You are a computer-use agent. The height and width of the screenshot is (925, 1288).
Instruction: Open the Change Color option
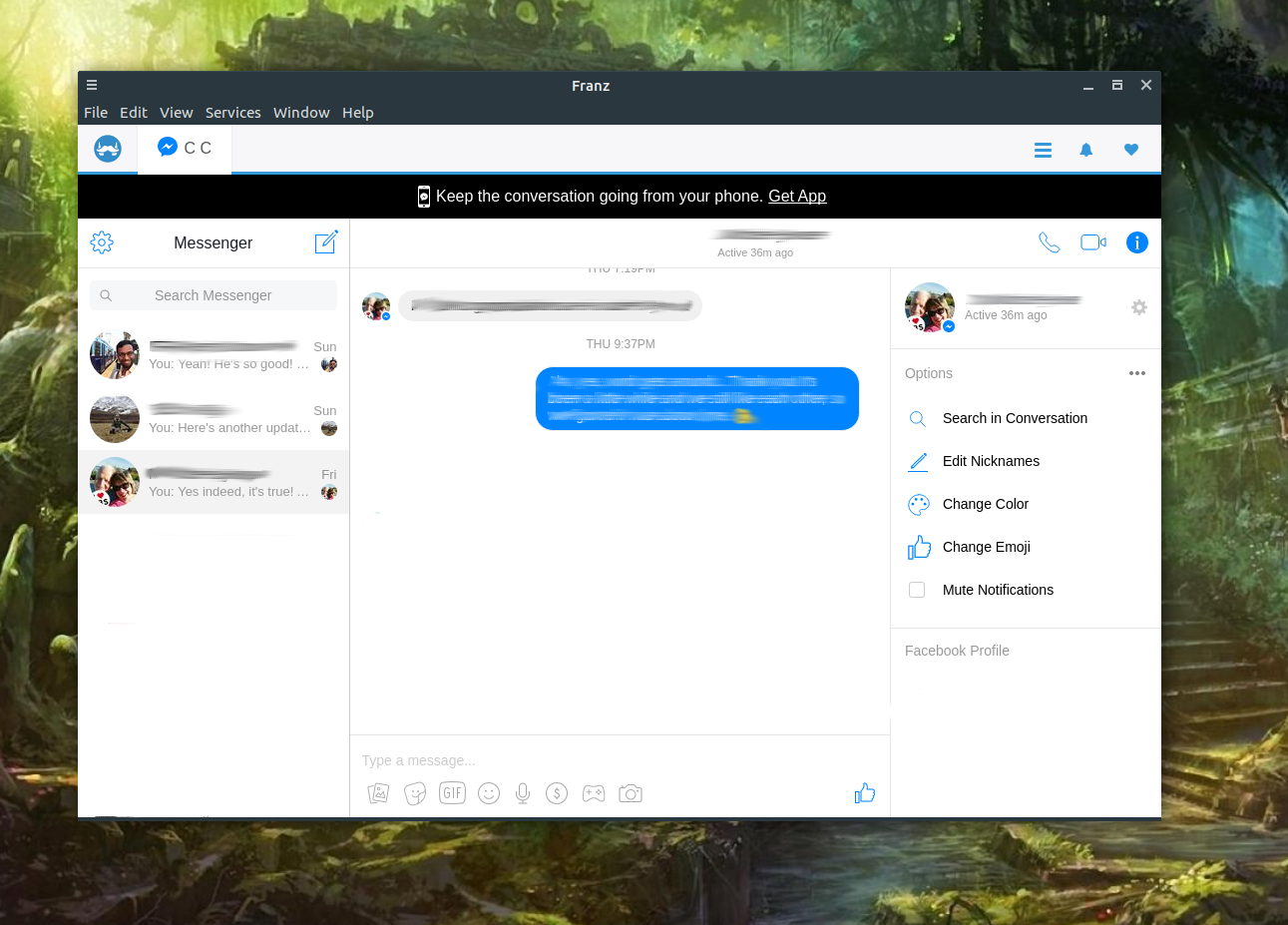986,504
